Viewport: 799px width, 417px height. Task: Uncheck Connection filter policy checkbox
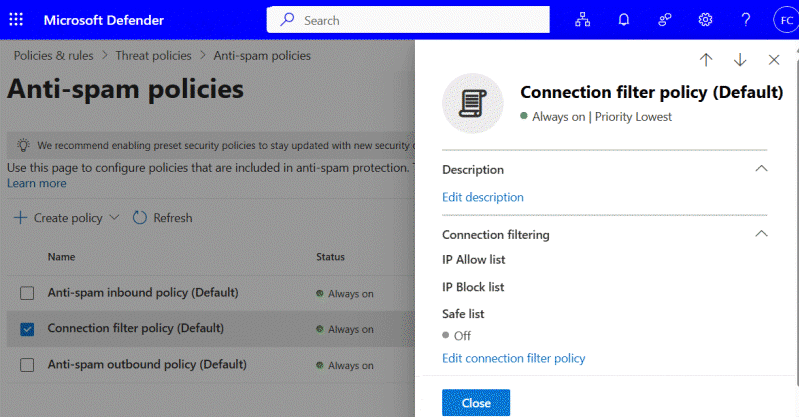pos(27,329)
